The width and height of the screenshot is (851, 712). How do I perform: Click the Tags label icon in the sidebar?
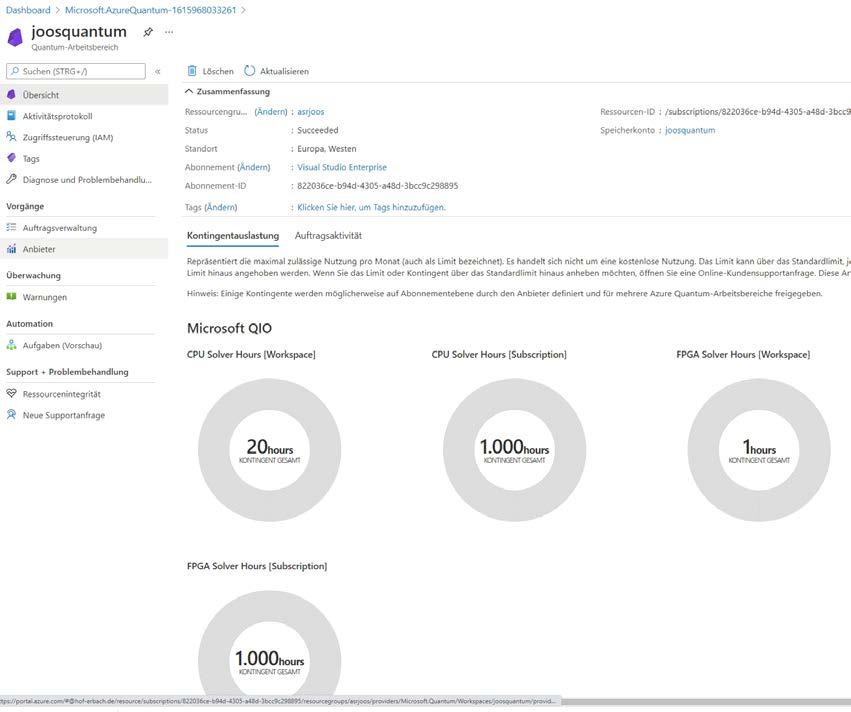[x=11, y=158]
